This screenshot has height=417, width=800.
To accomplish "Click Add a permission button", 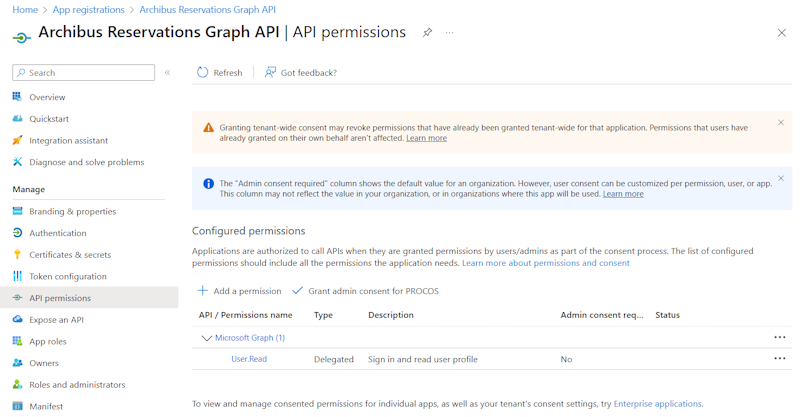I will pos(239,291).
